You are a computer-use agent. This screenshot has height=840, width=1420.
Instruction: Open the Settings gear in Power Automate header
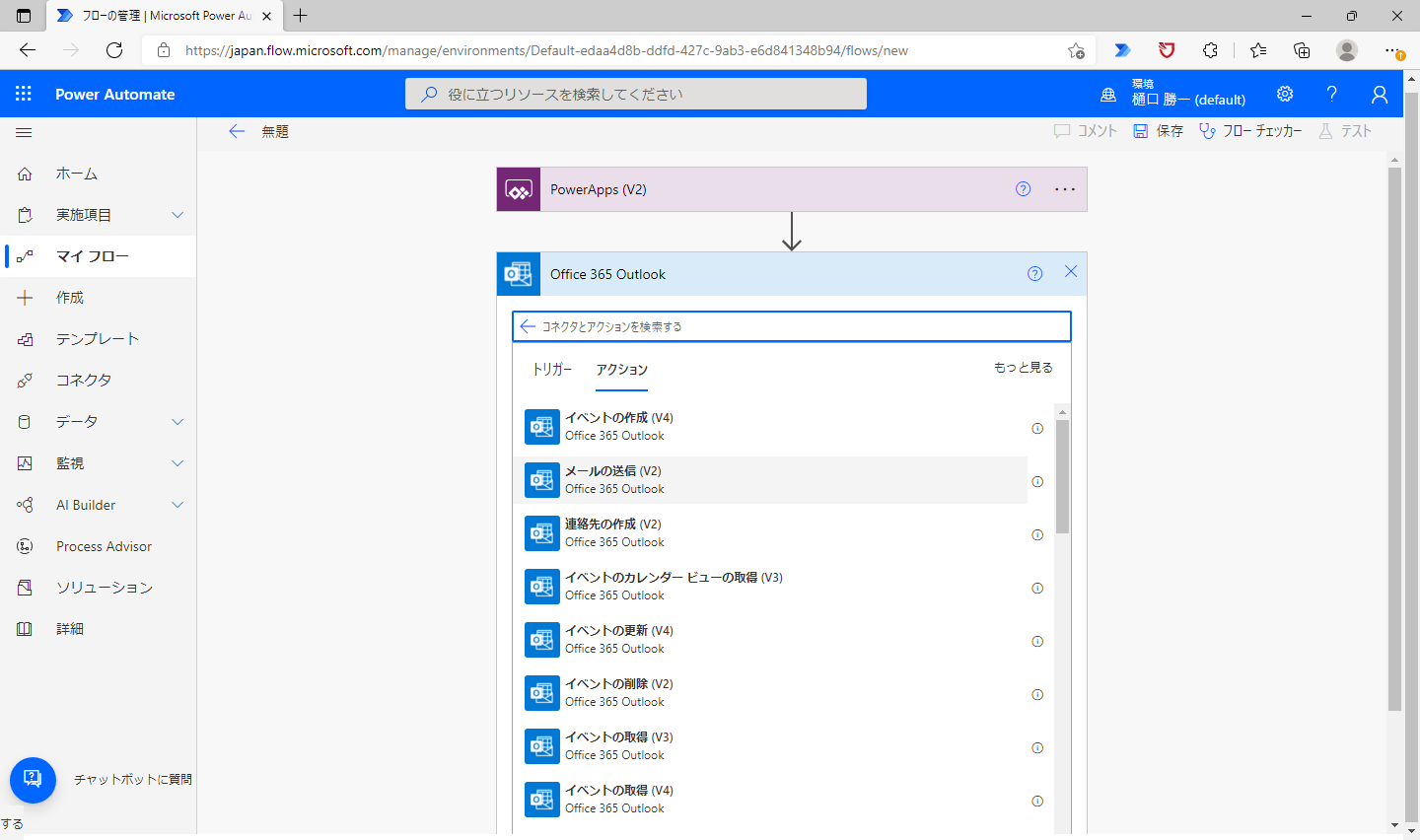coord(1285,94)
